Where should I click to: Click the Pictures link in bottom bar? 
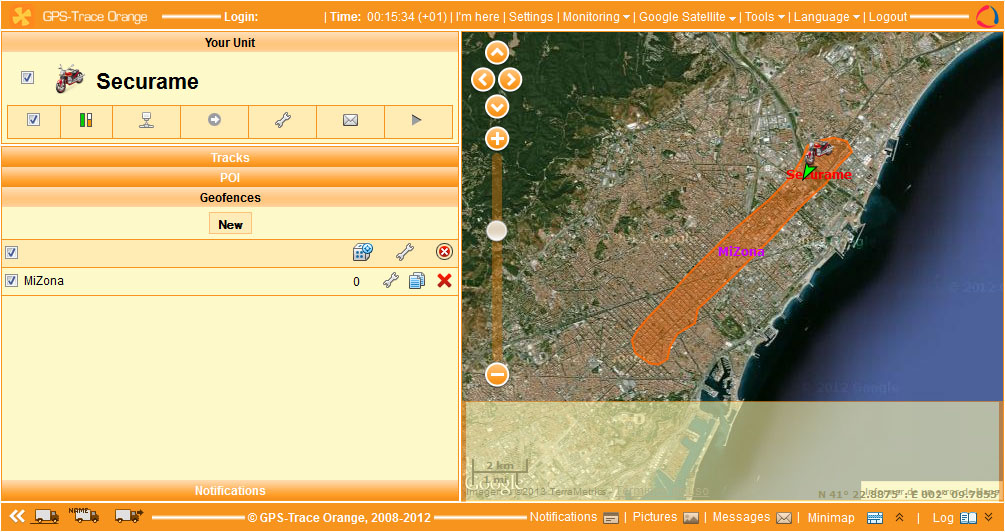point(655,517)
